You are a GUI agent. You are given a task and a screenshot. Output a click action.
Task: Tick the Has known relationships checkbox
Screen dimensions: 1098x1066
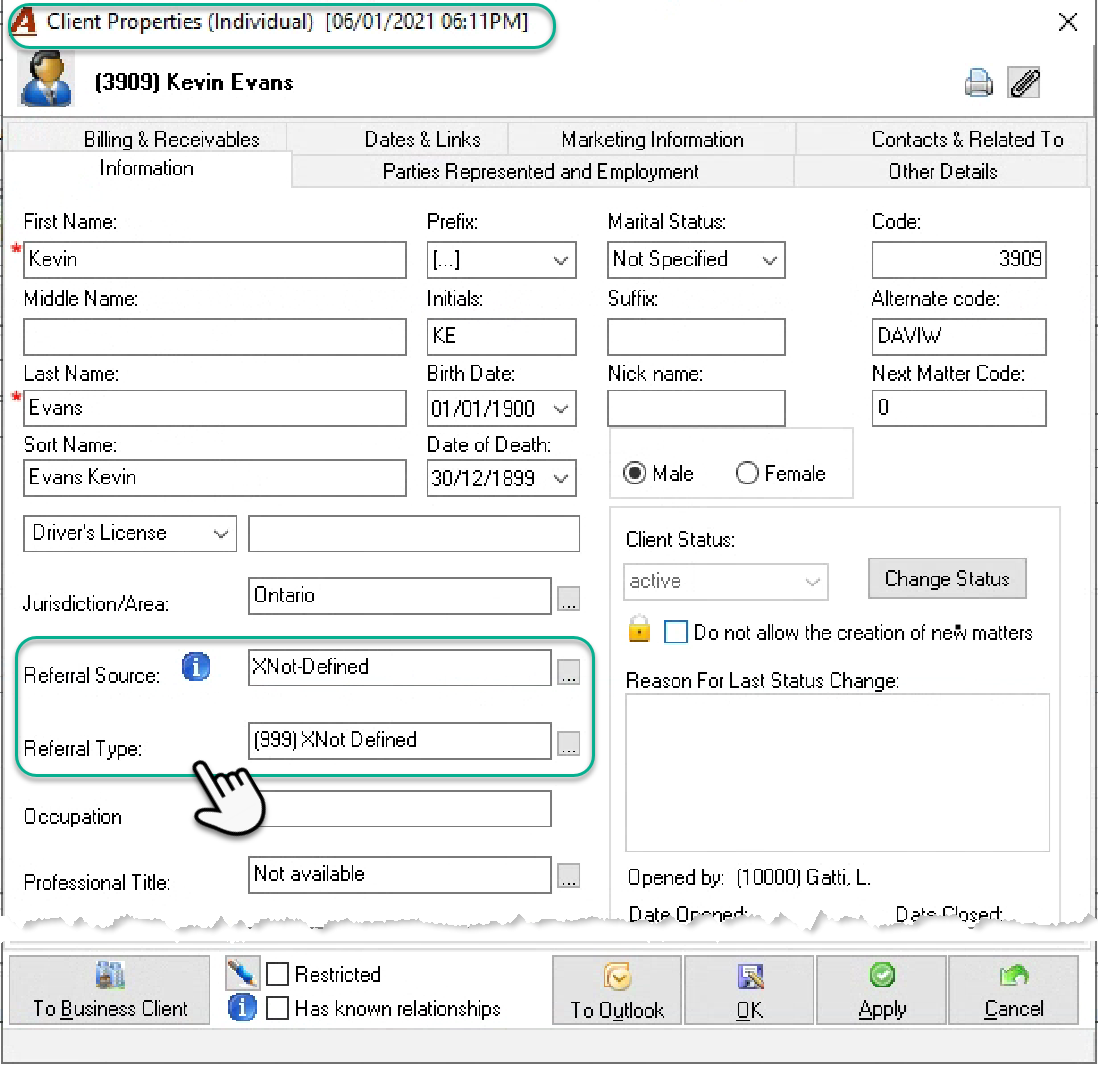(277, 1008)
